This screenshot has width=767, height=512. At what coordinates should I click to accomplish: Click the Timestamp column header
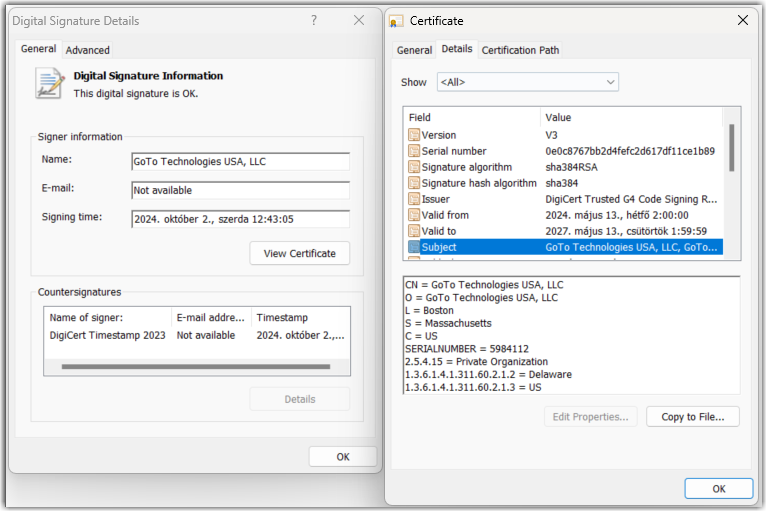[x=300, y=318]
